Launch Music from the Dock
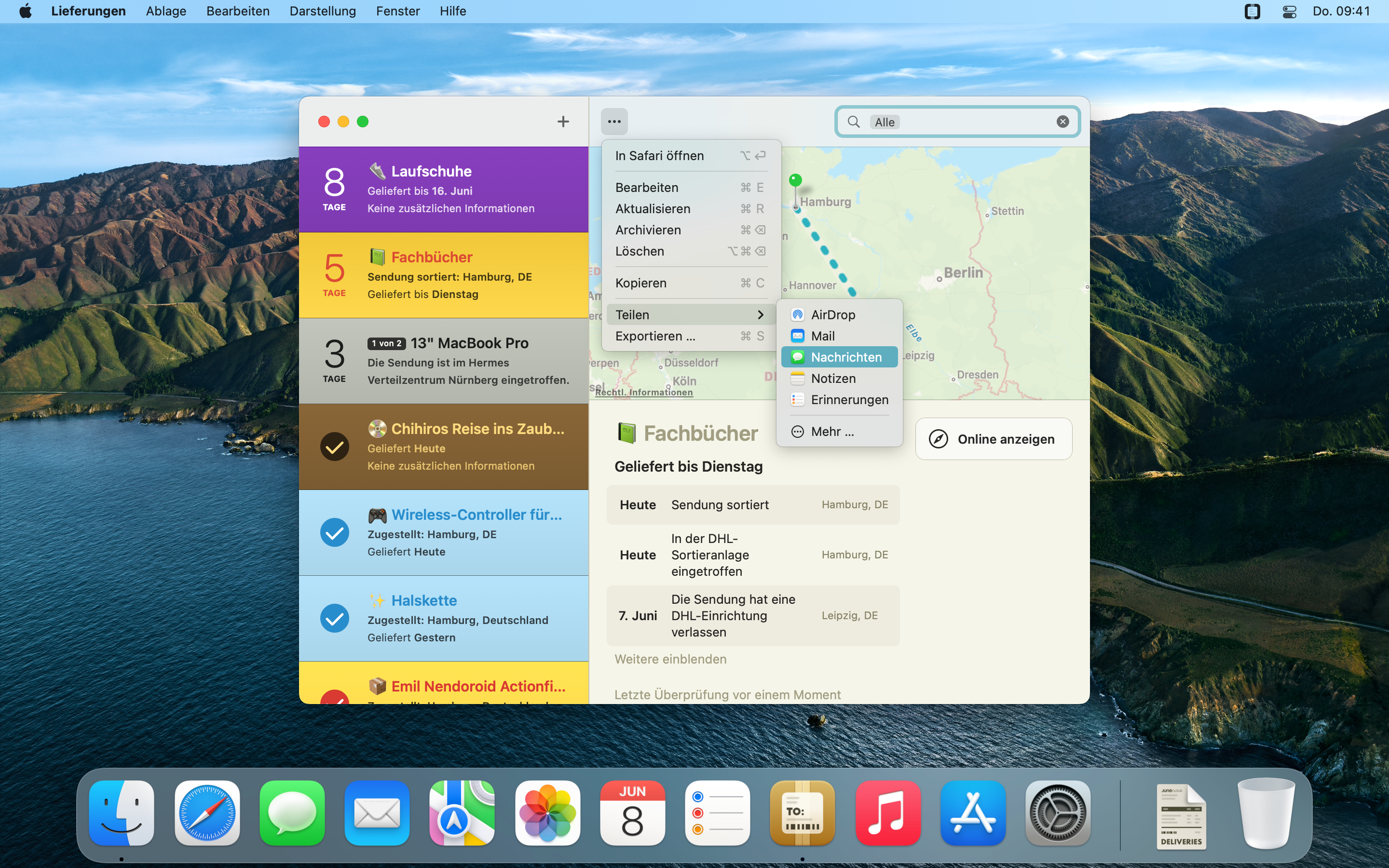The image size is (1389, 868). 887,813
